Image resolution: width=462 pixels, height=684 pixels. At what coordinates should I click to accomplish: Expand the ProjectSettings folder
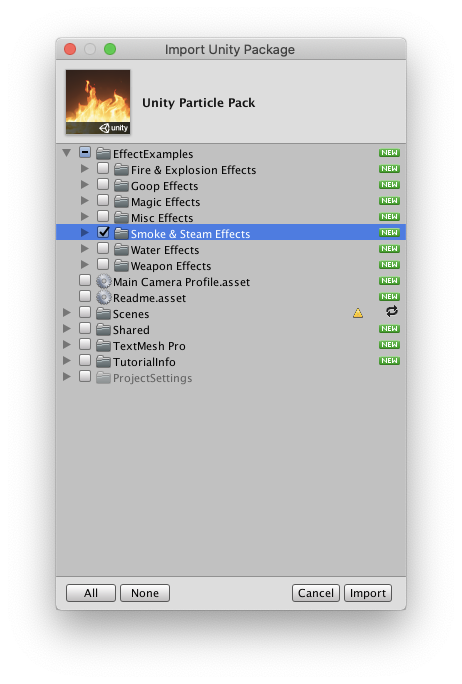tap(67, 376)
